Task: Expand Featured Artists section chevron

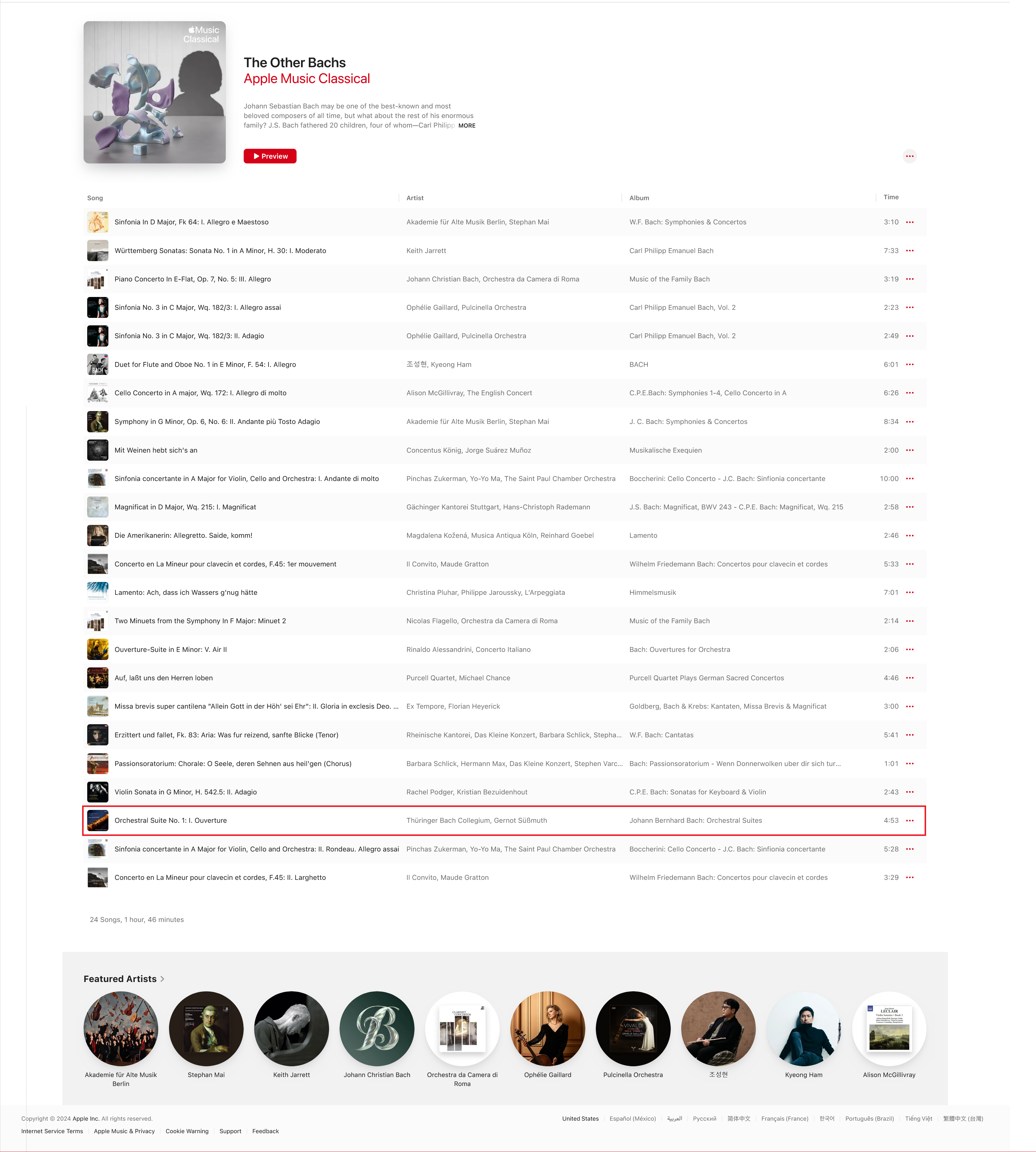Action: [162, 979]
